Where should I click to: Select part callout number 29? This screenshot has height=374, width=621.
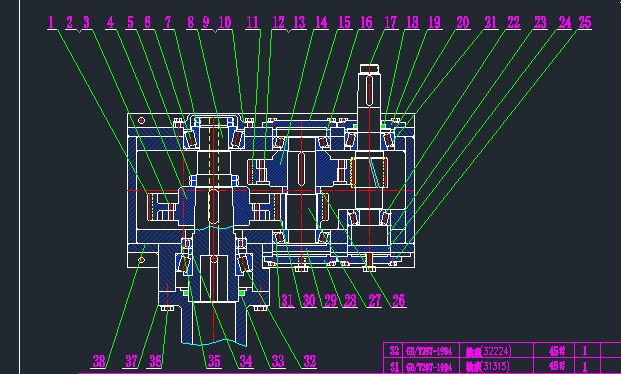coord(331,301)
